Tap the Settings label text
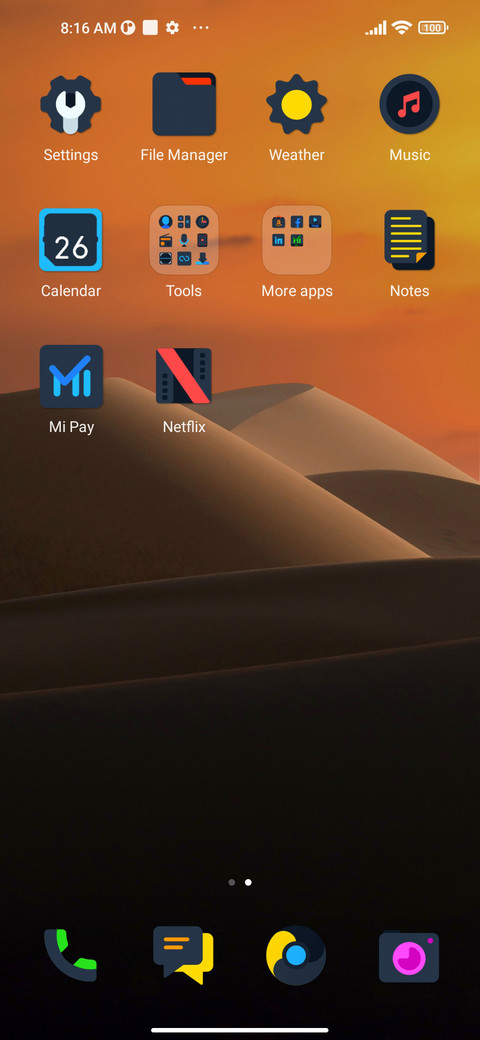Screen dimensions: 480x1040 (71, 155)
